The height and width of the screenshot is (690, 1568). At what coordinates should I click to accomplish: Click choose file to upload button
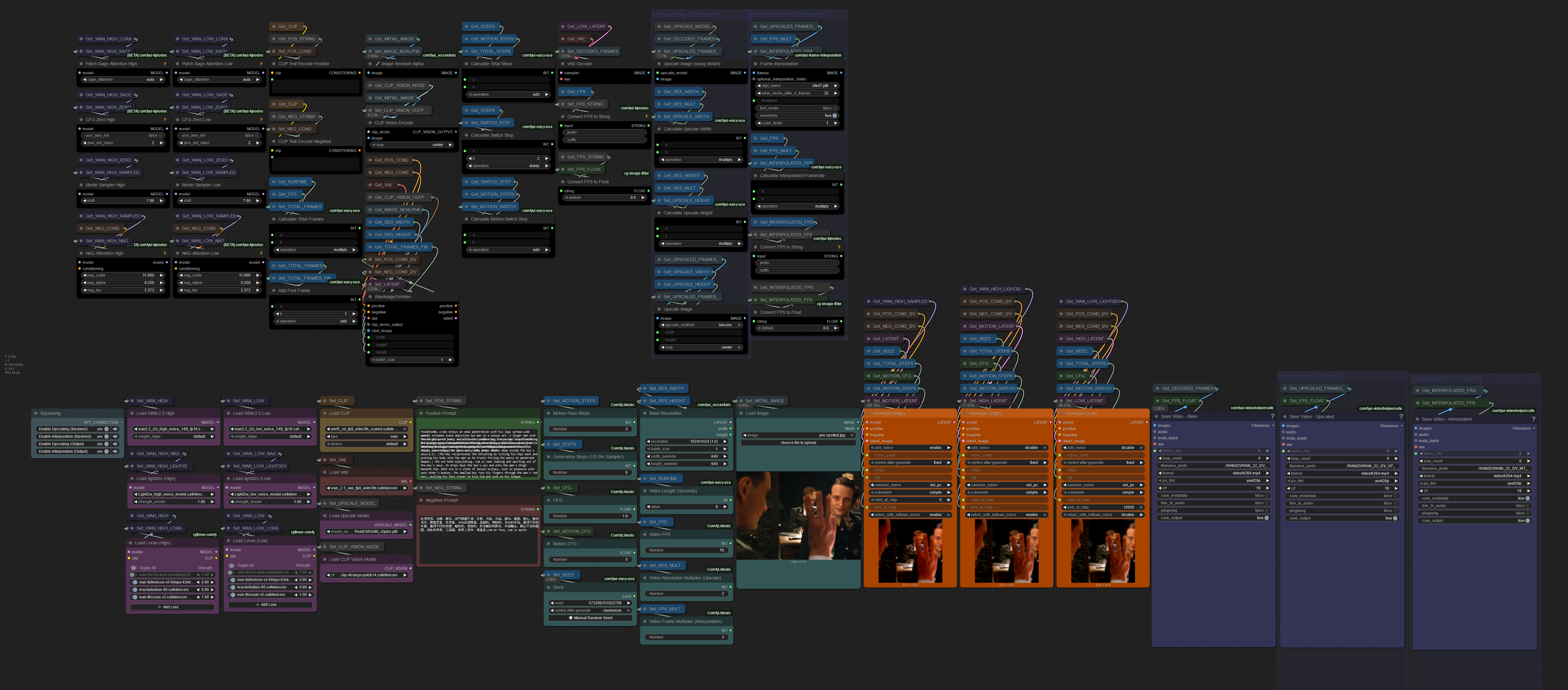click(798, 443)
